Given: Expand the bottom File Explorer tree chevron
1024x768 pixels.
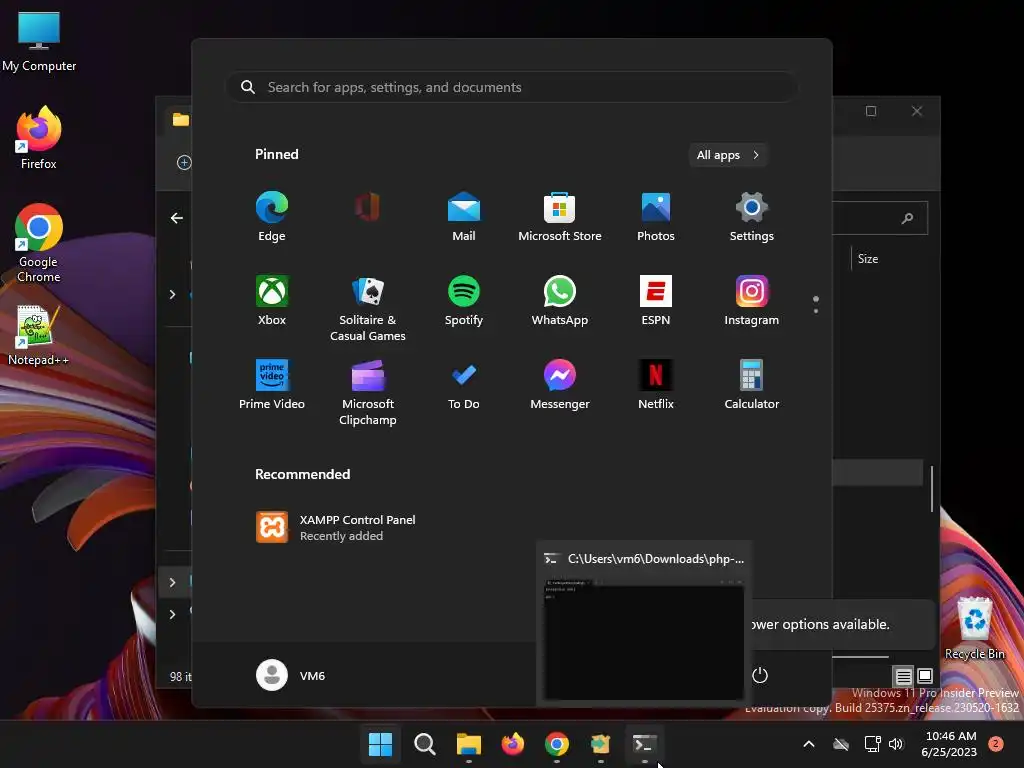Looking at the screenshot, I should (172, 615).
